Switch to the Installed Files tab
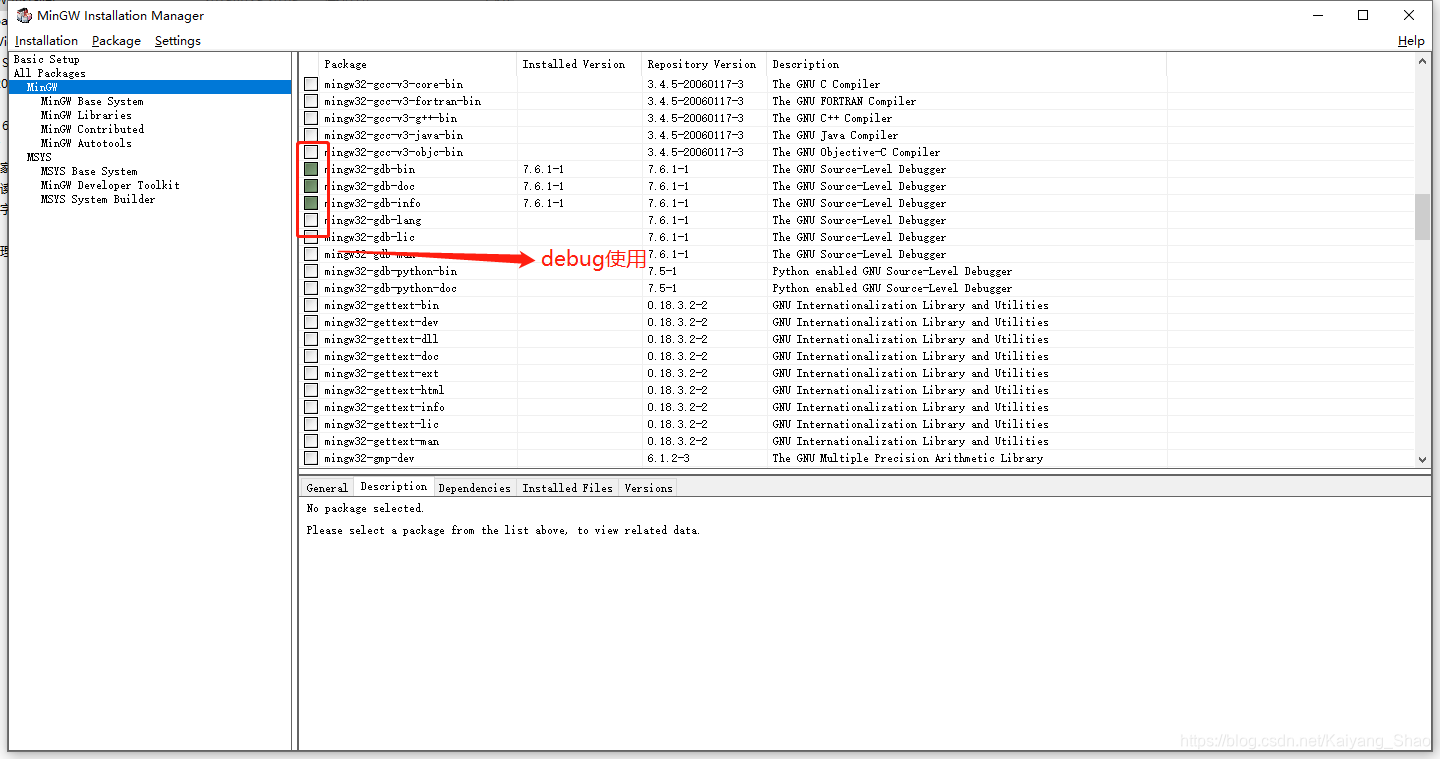 point(567,488)
